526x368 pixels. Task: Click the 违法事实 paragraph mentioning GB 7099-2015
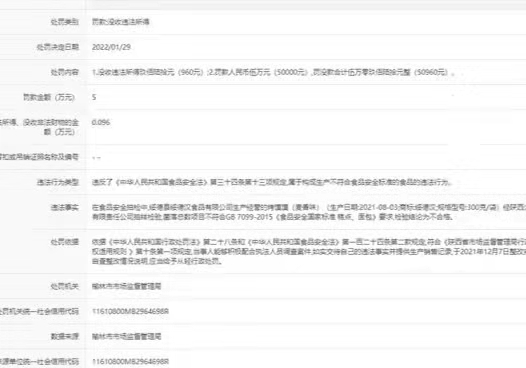pos(309,212)
